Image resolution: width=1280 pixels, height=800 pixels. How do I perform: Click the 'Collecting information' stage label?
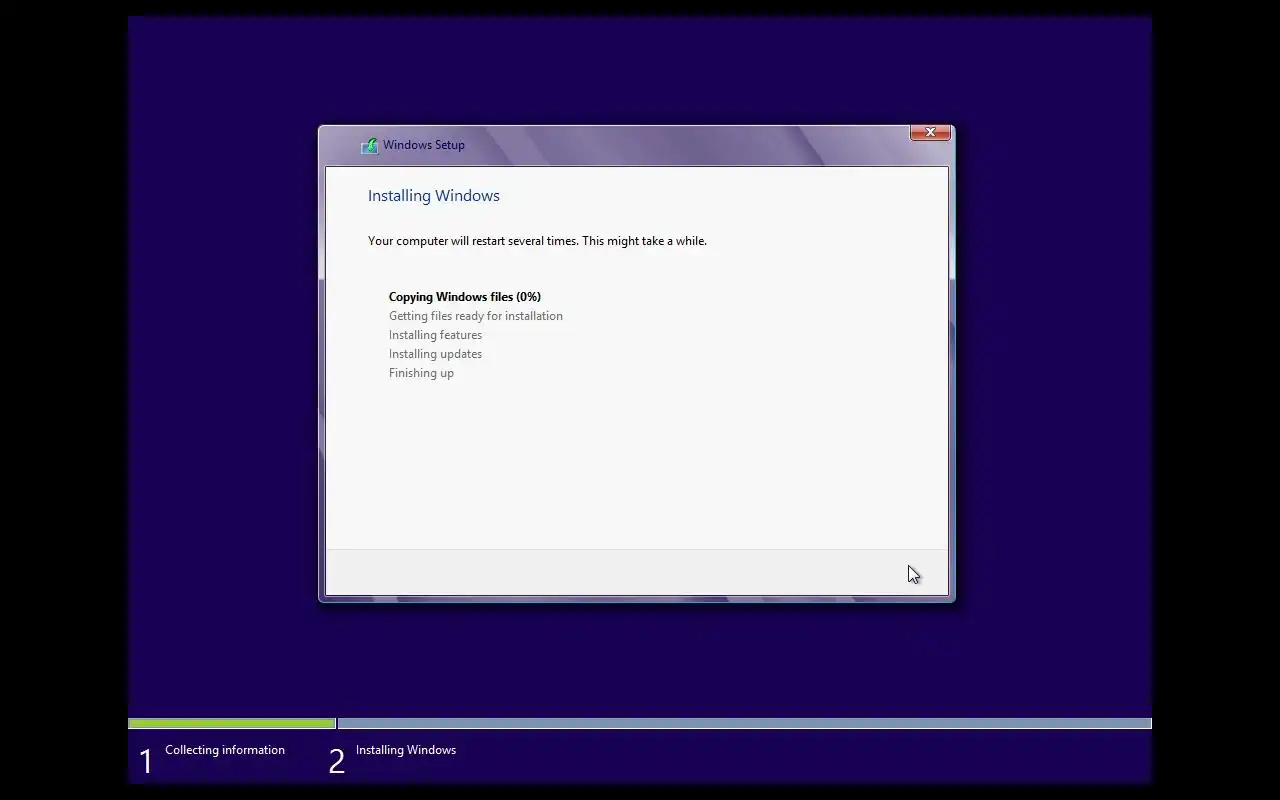(x=225, y=750)
